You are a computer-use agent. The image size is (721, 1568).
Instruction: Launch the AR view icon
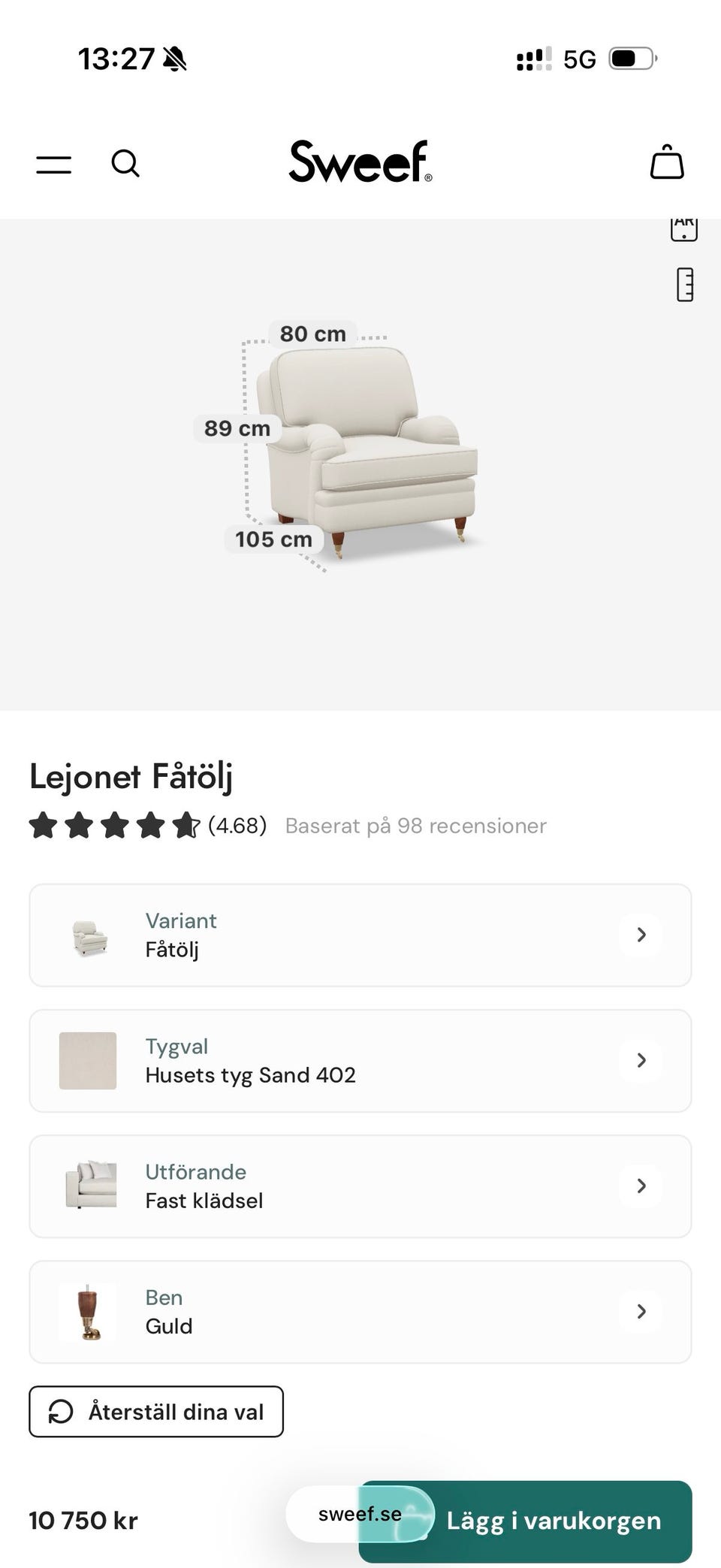683,228
